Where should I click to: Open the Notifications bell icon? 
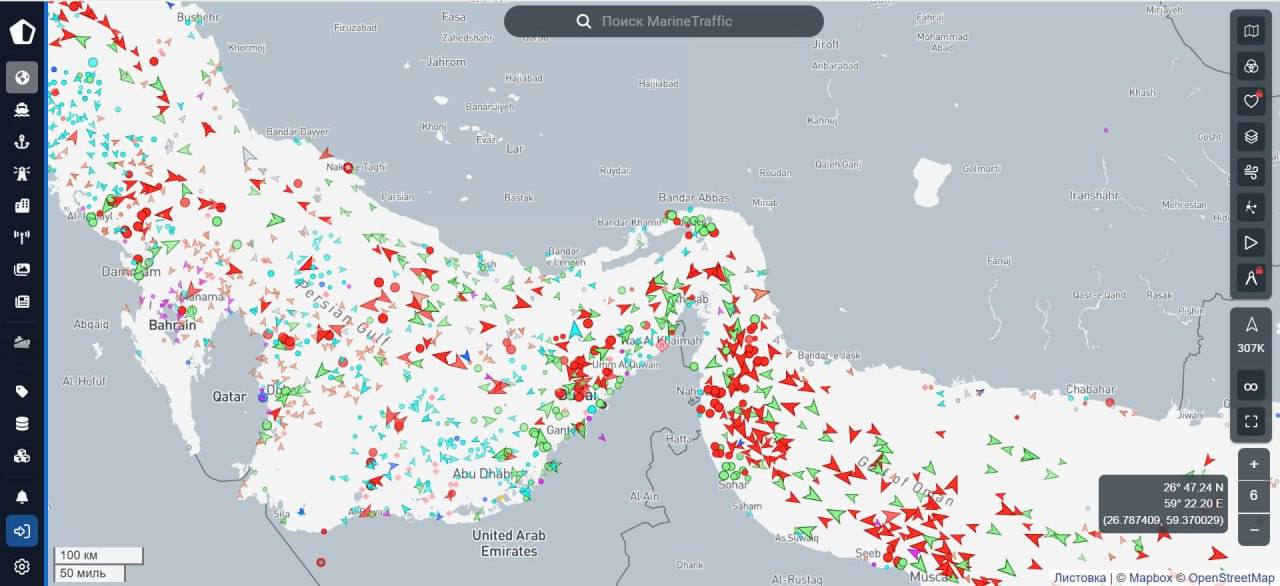(22, 497)
